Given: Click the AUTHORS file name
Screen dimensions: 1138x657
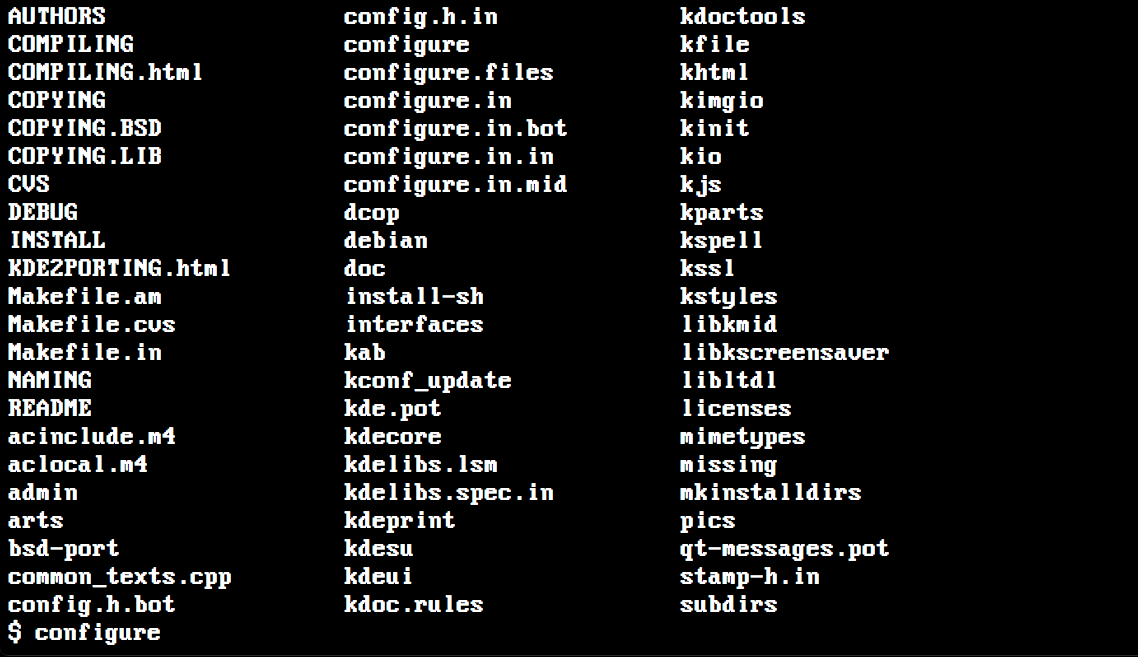Looking at the screenshot, I should 57,16.
